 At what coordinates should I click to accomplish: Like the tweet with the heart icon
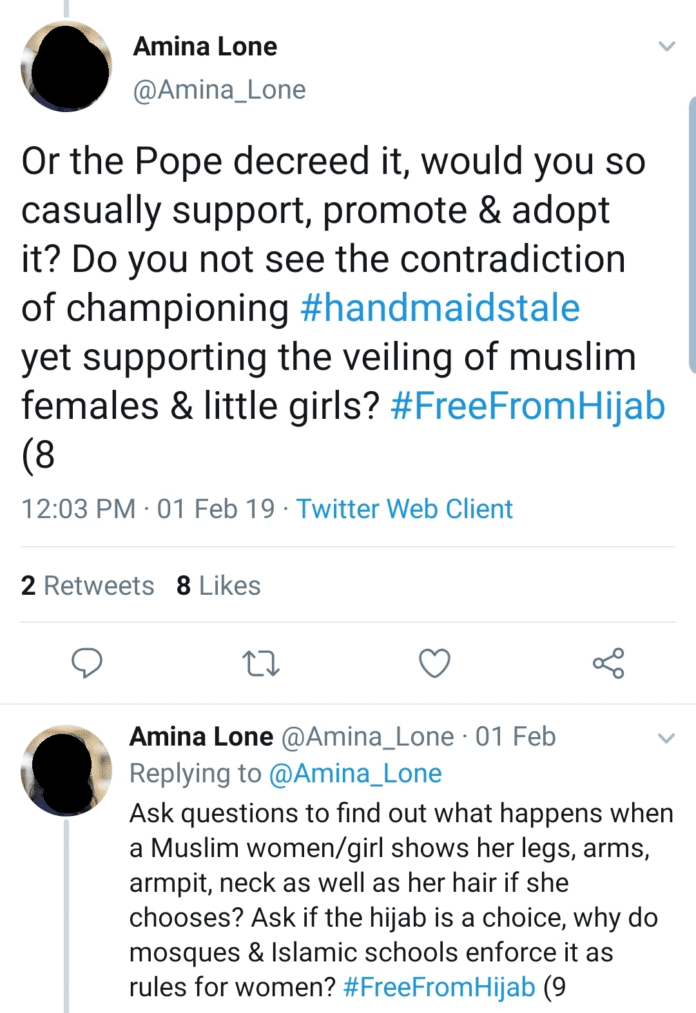435,663
